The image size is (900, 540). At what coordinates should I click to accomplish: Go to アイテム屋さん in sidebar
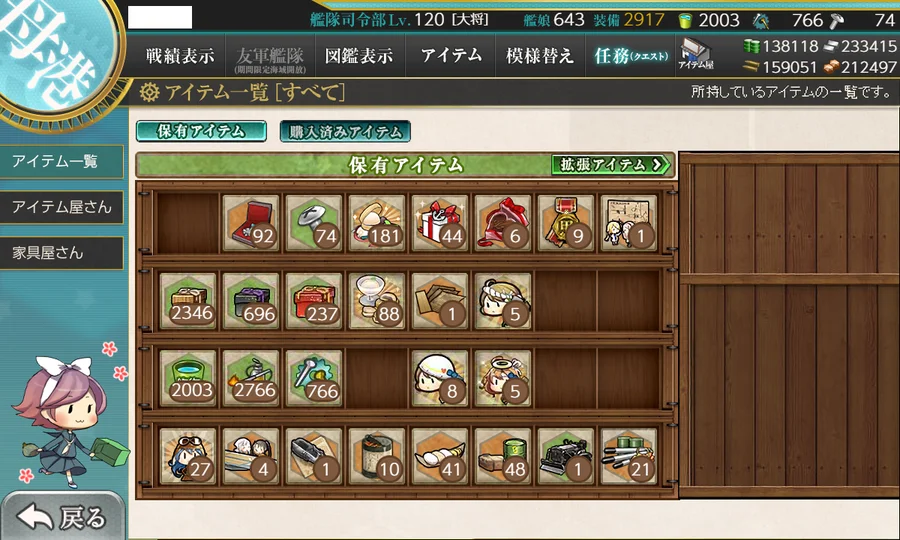pyautogui.click(x=61, y=207)
